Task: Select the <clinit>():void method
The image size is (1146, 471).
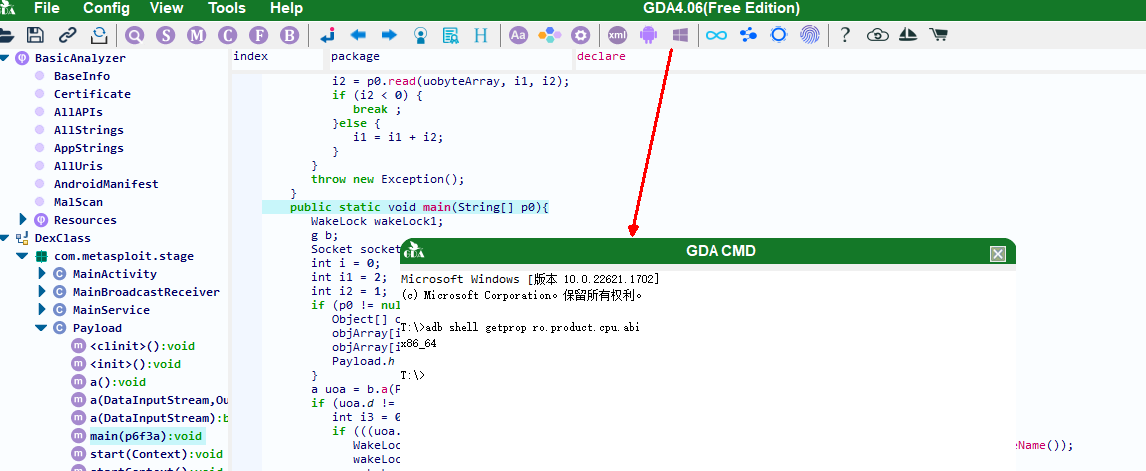Action: pos(143,346)
